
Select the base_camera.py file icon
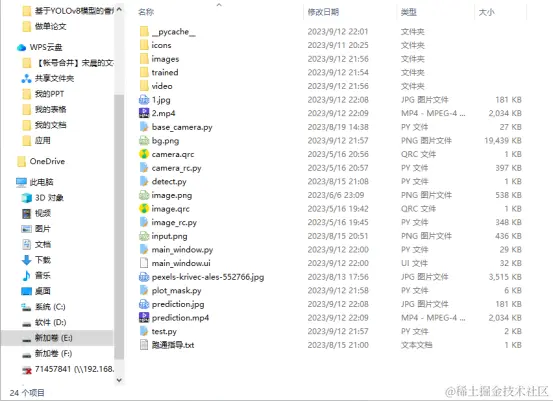point(144,127)
